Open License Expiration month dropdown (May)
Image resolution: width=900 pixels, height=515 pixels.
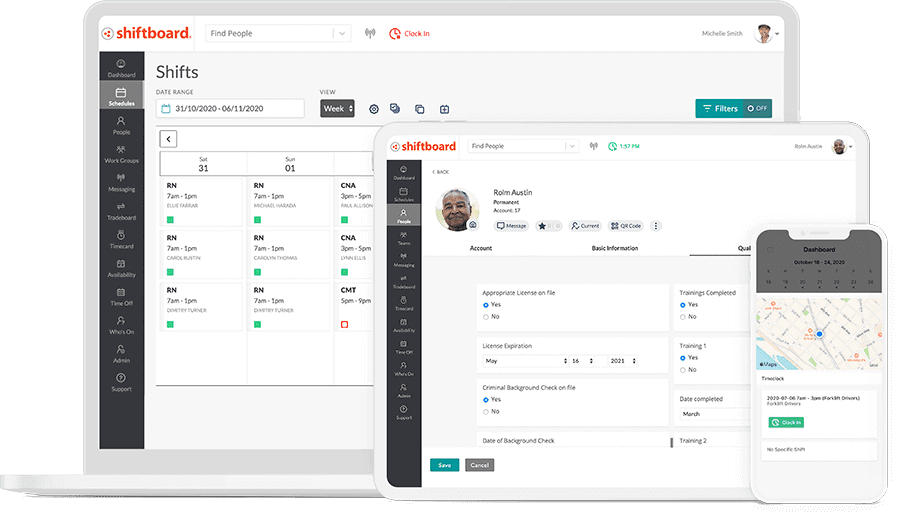point(526,361)
